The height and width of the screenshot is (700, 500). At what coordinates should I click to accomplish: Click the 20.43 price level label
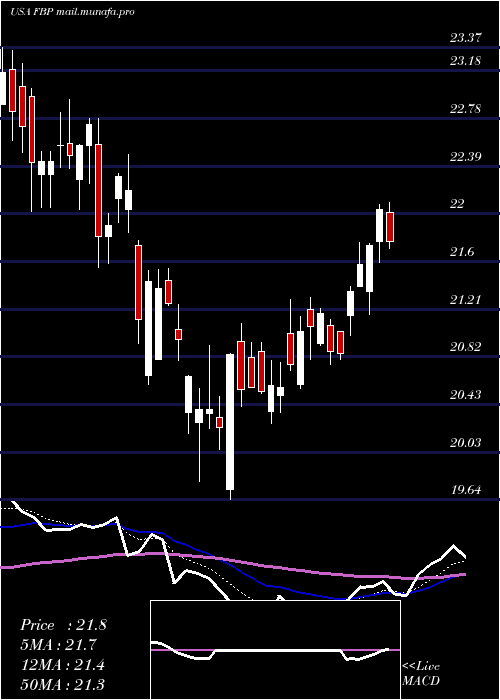tap(466, 395)
